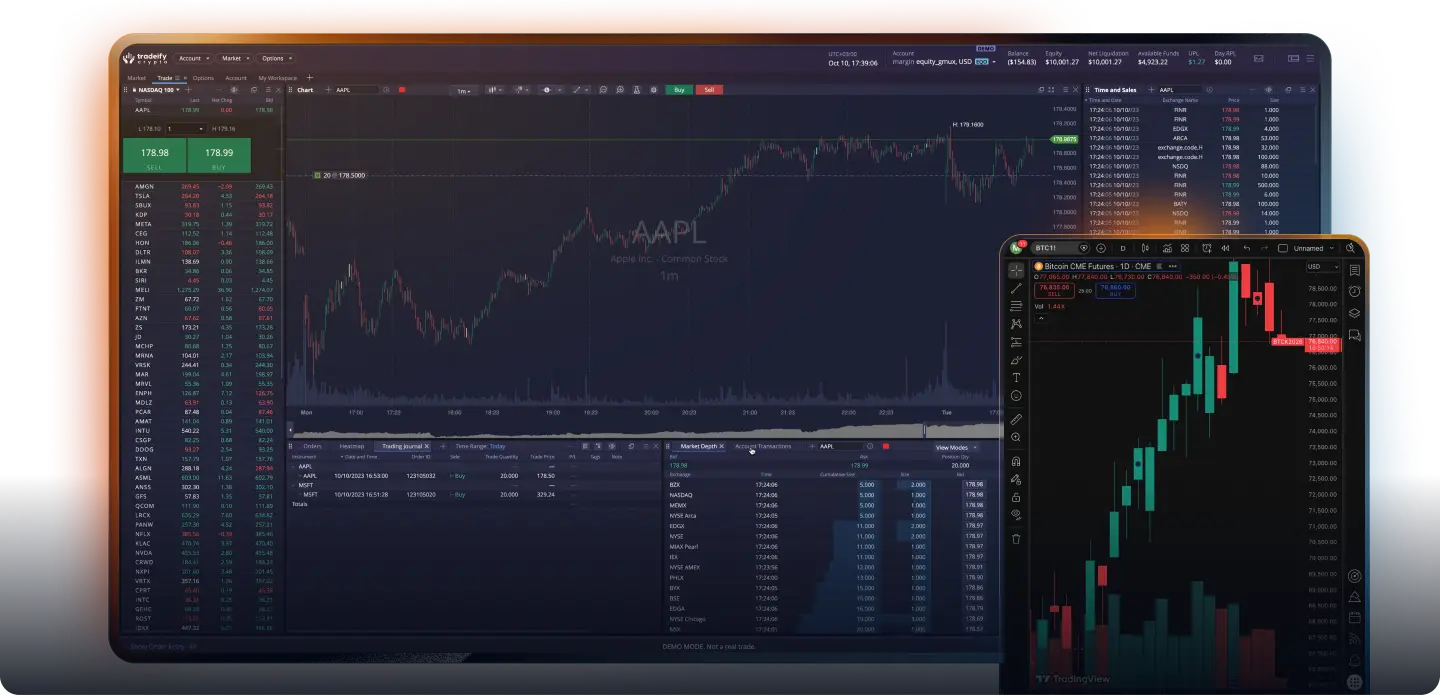1440x695 pixels.
Task: Select the D interval button in TradingView
Action: coord(1123,248)
